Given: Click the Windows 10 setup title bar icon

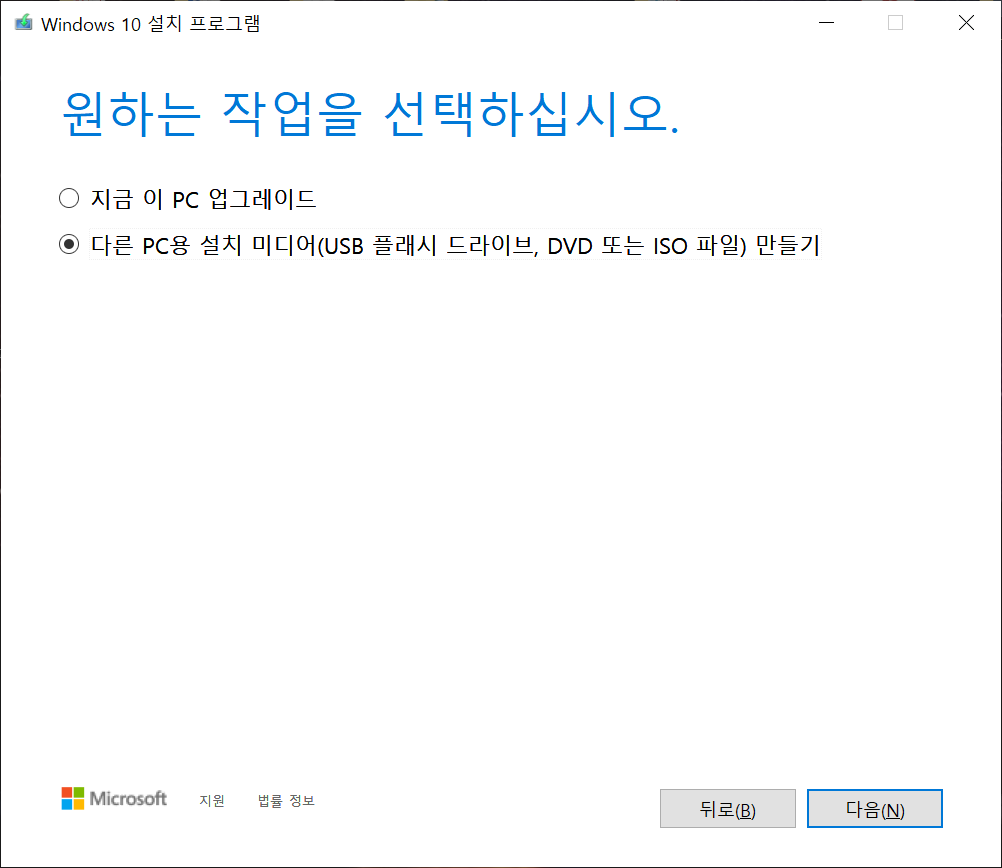Looking at the screenshot, I should pos(24,23).
